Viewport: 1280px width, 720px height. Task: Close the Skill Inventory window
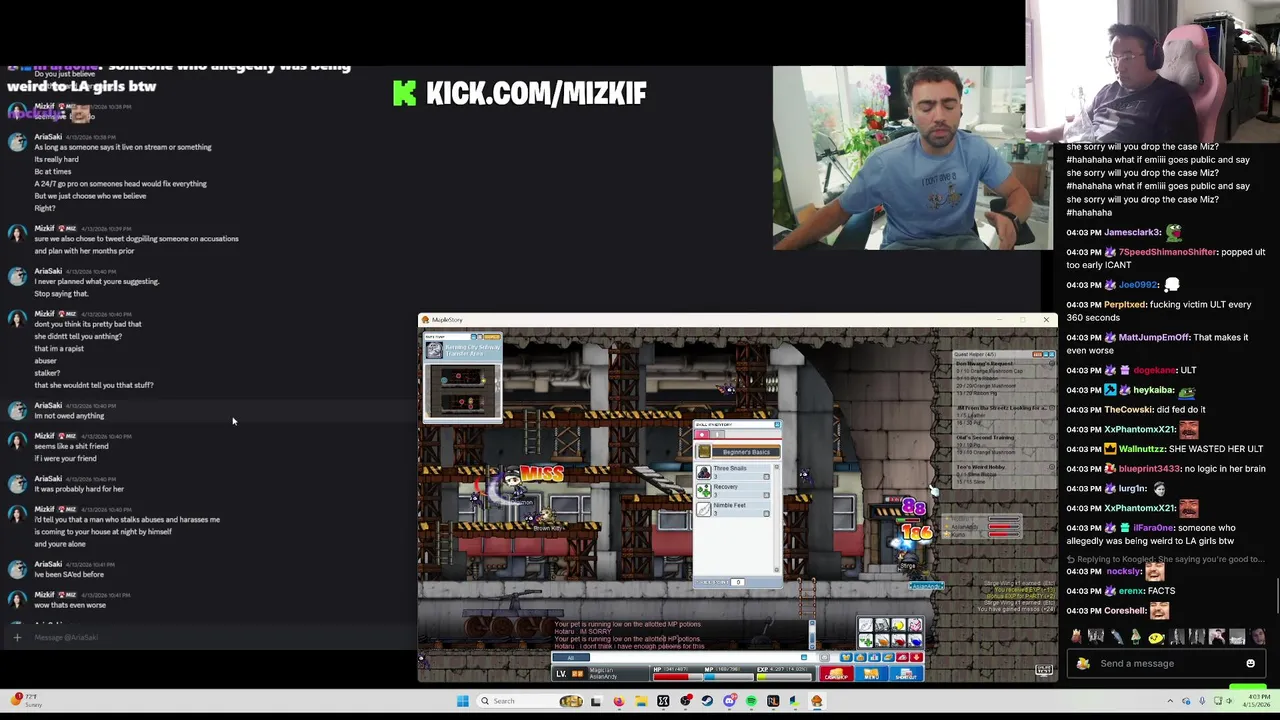777,425
